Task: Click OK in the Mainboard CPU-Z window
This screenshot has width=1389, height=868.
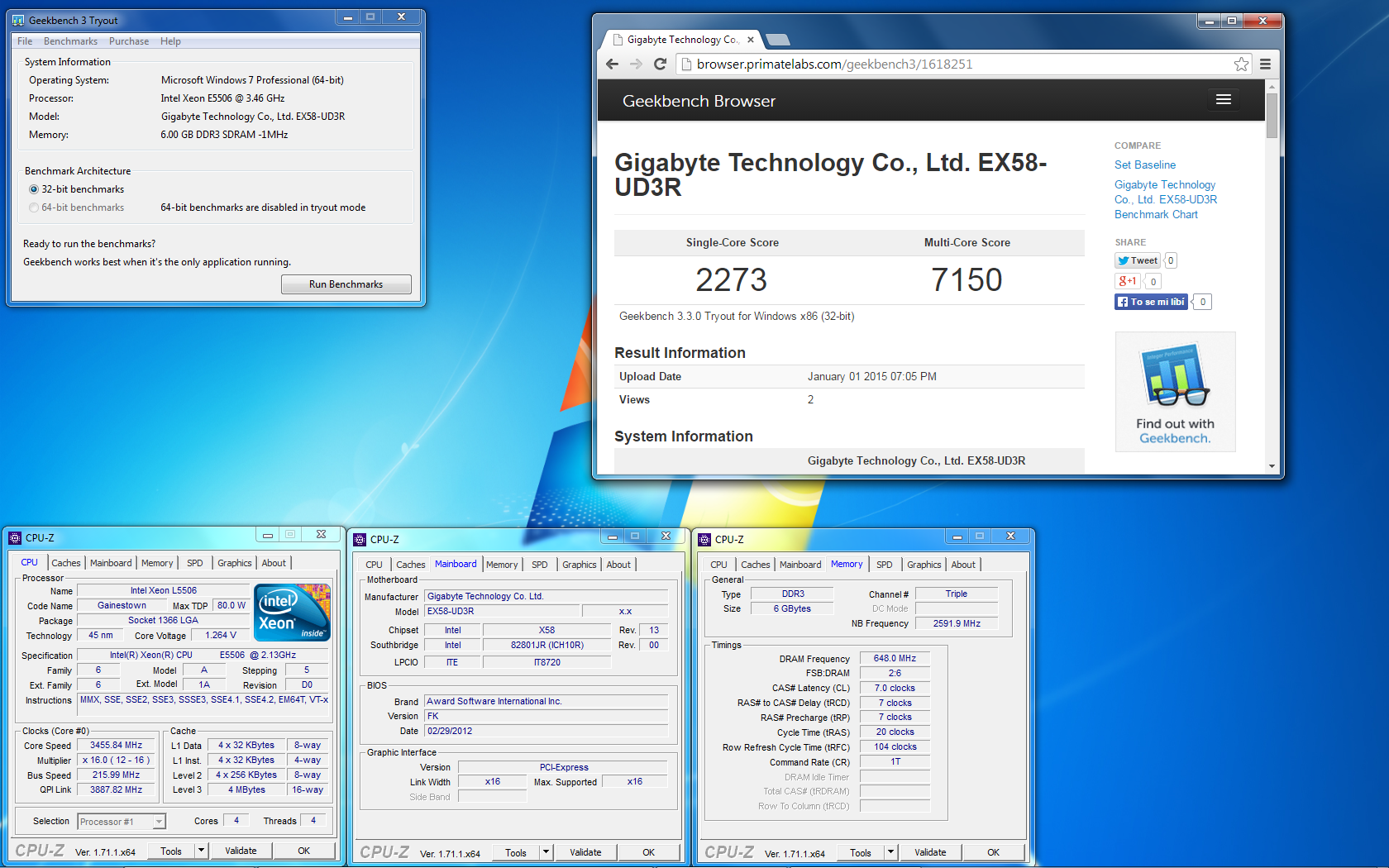Action: pos(648,852)
